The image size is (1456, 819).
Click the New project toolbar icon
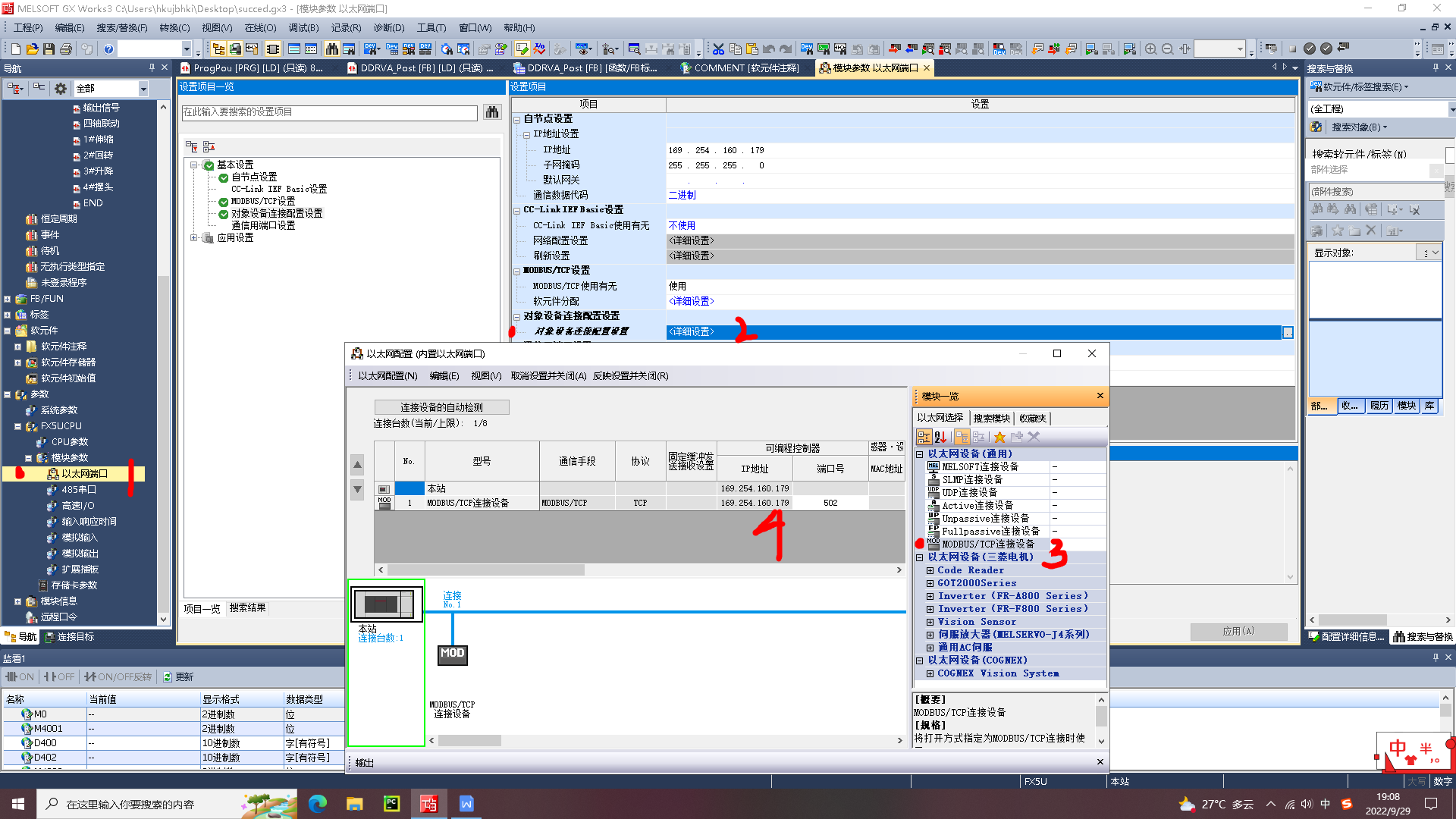pos(16,49)
